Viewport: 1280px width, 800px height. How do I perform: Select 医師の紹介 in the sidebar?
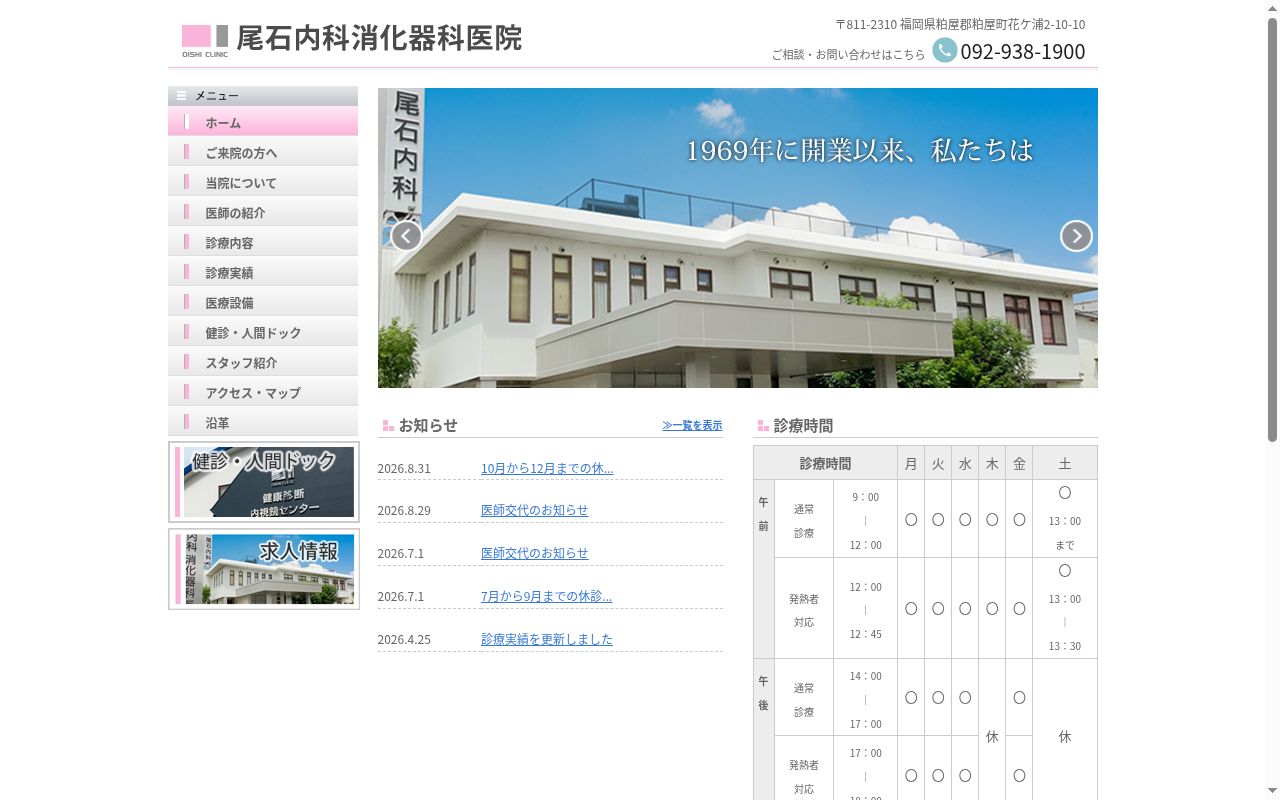click(x=263, y=212)
